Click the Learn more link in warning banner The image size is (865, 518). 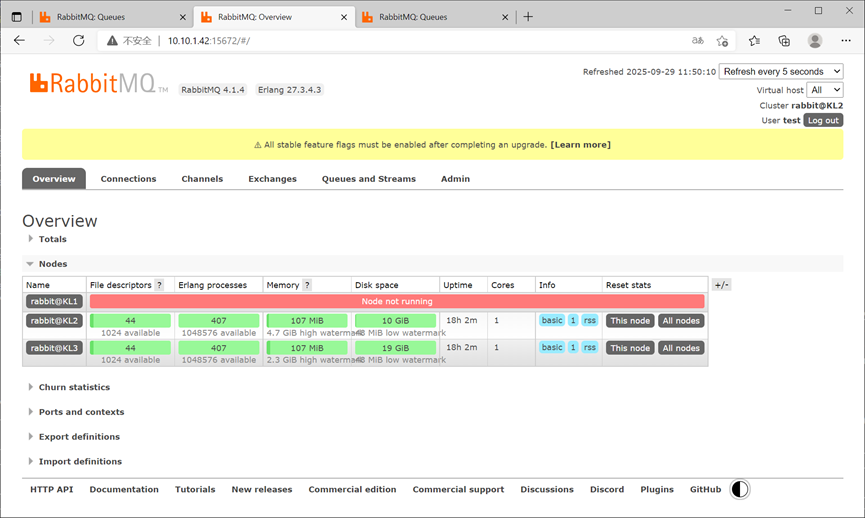(x=580, y=145)
